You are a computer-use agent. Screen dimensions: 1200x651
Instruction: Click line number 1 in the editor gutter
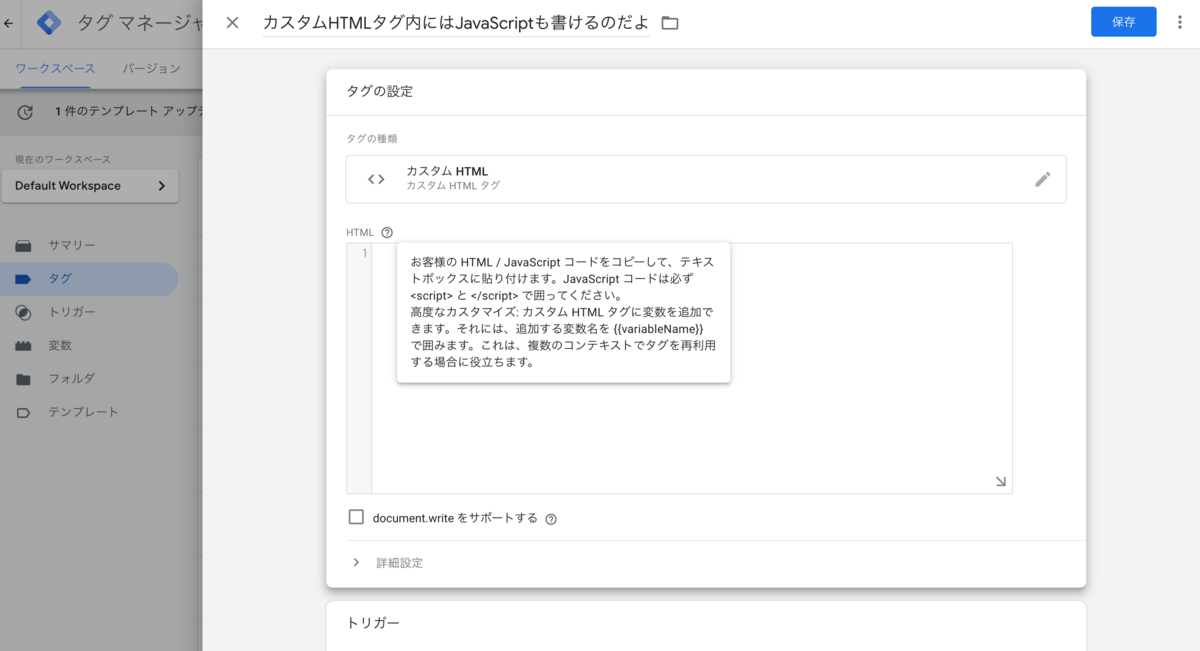pos(364,253)
